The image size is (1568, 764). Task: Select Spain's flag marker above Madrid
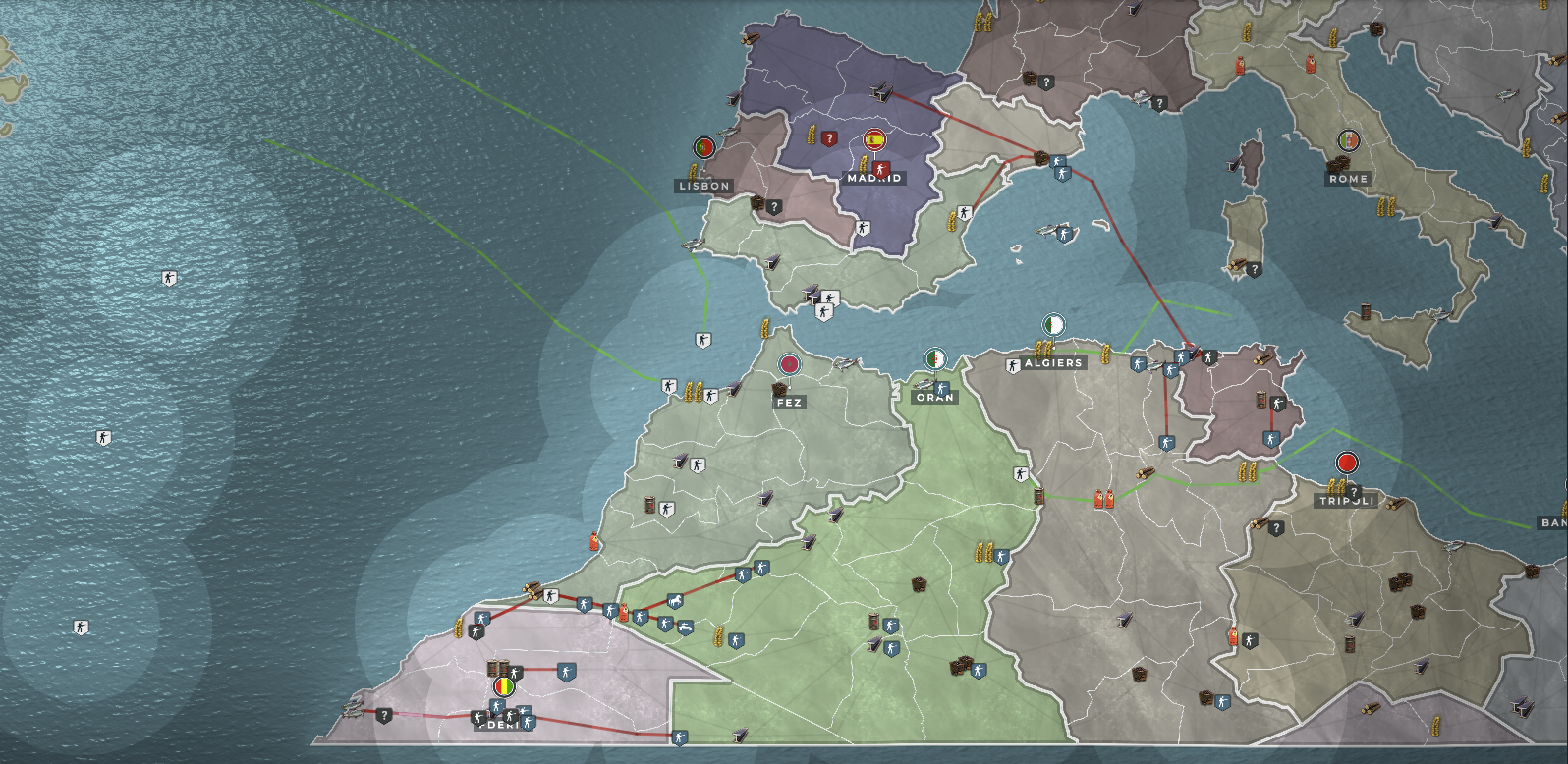[874, 140]
